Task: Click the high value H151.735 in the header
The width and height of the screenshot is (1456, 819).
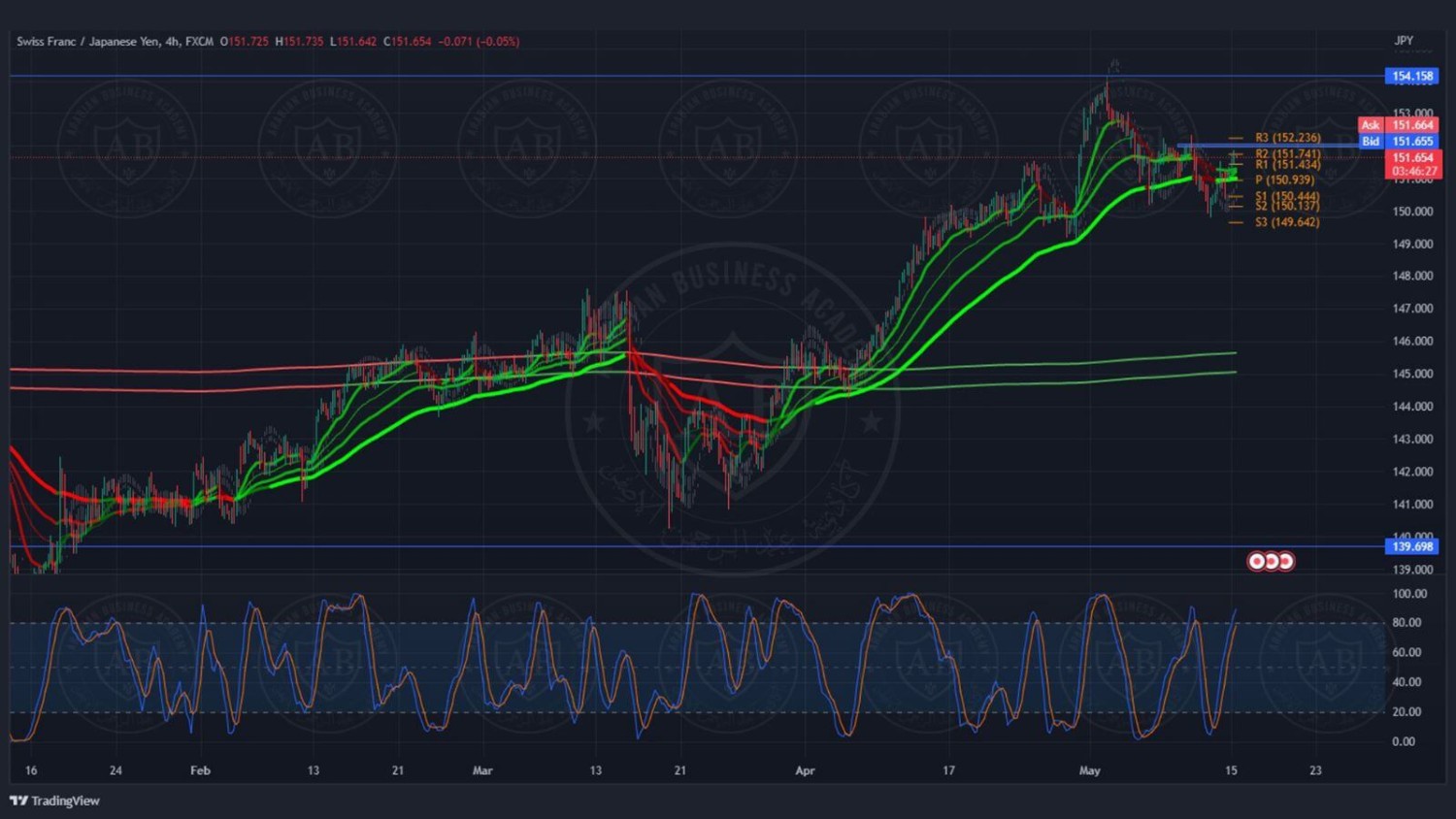Action: (x=299, y=42)
